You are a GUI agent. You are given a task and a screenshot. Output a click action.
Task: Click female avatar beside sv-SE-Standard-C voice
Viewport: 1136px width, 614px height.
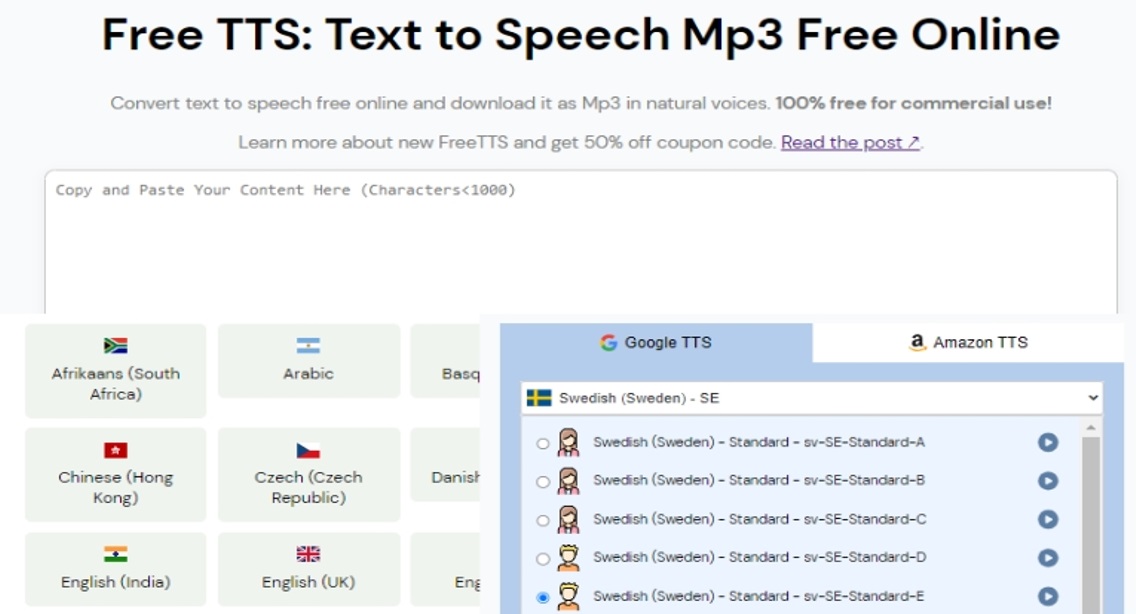pos(567,518)
